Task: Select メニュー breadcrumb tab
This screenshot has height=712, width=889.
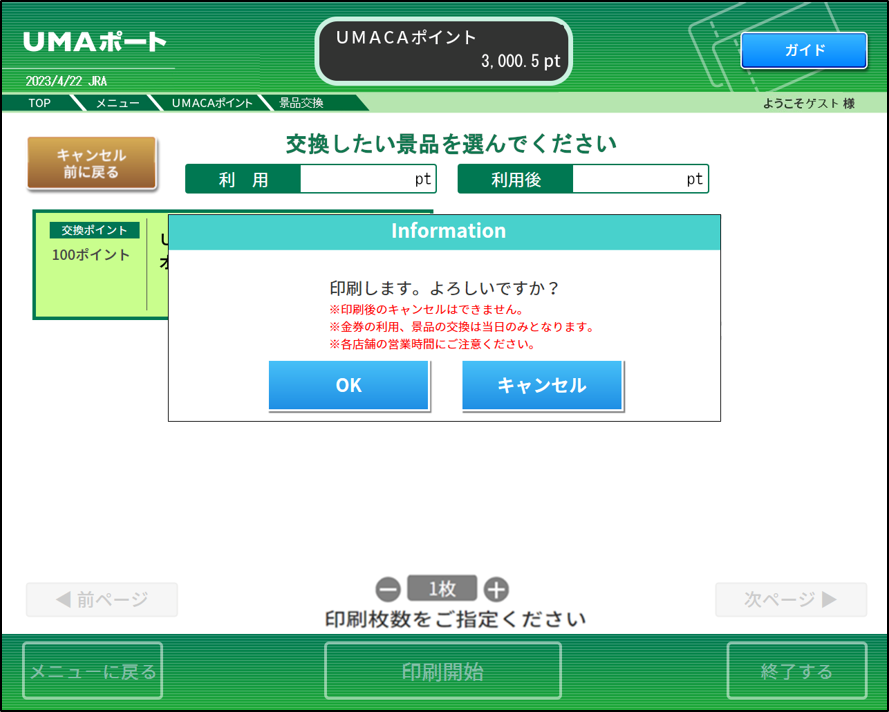Action: tap(118, 103)
